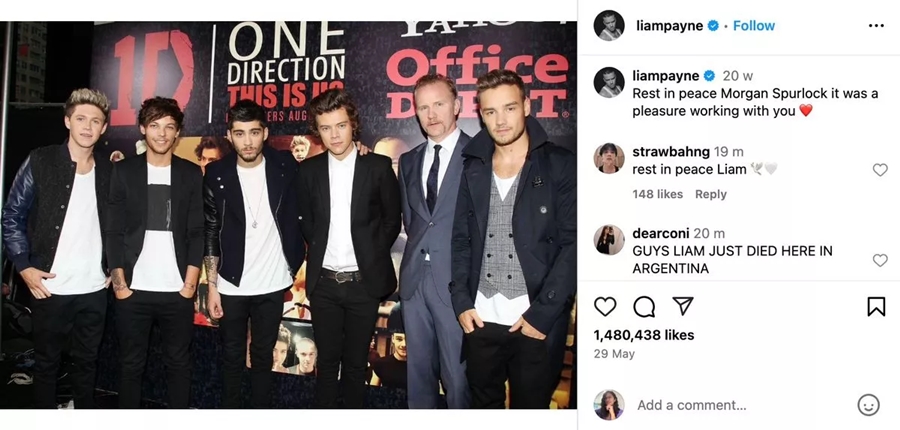Open comments via speech bubble icon
The height and width of the screenshot is (430, 900).
point(644,307)
